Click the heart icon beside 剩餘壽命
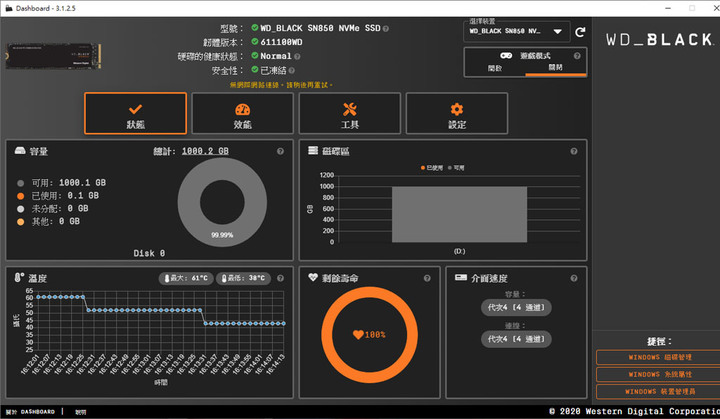Viewport: 720px width, 419px height. coord(313,277)
